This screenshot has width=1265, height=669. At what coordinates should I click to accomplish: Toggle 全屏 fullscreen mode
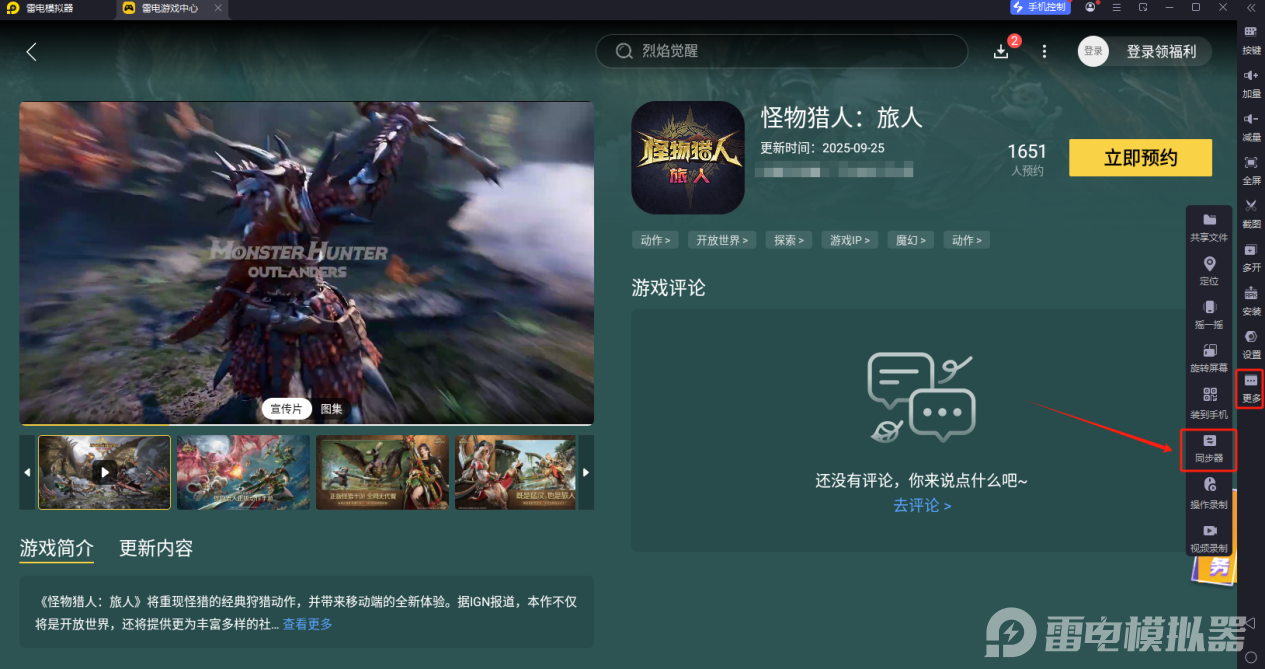point(1251,170)
